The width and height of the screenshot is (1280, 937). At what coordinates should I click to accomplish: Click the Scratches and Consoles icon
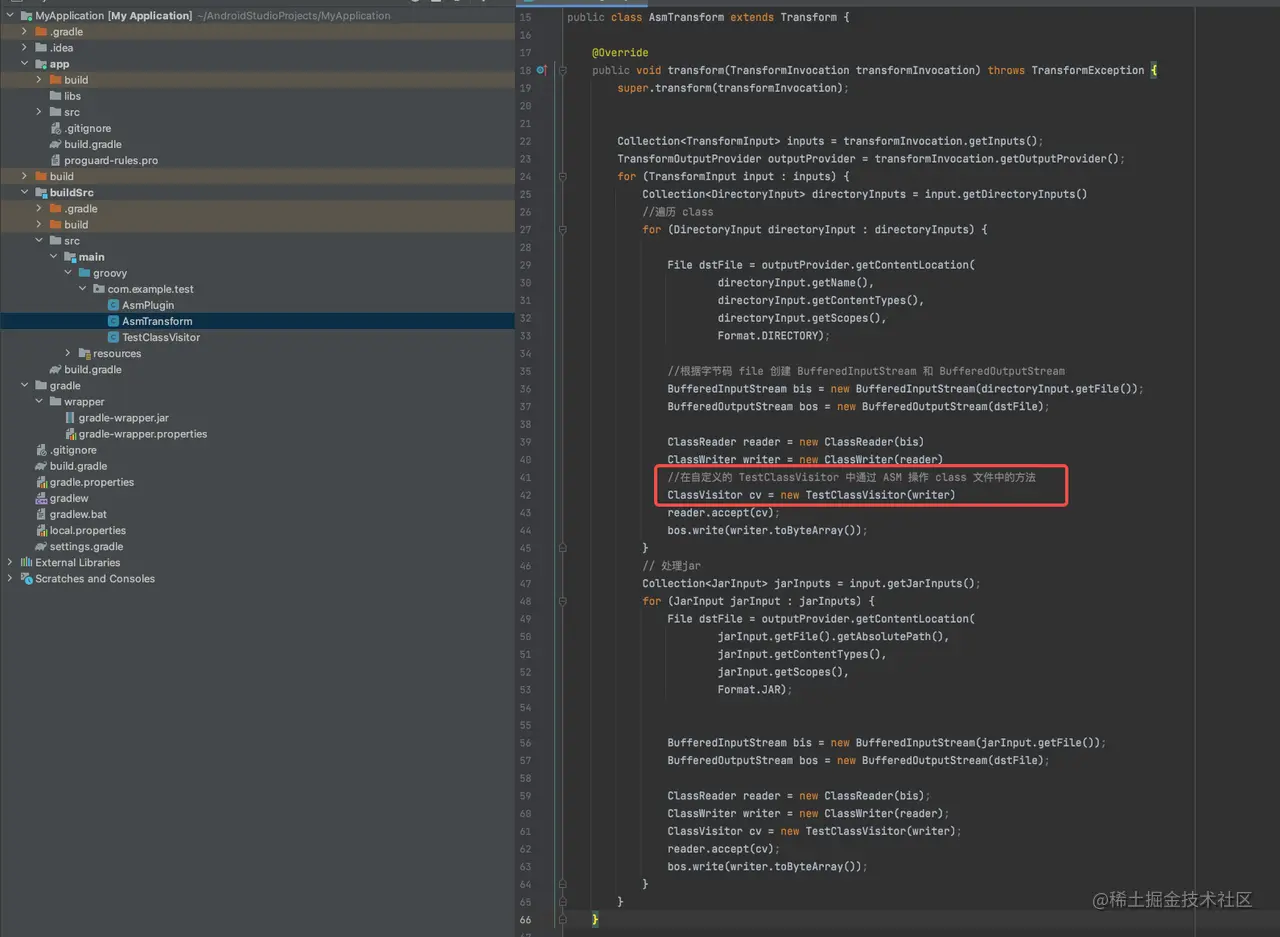coord(27,578)
